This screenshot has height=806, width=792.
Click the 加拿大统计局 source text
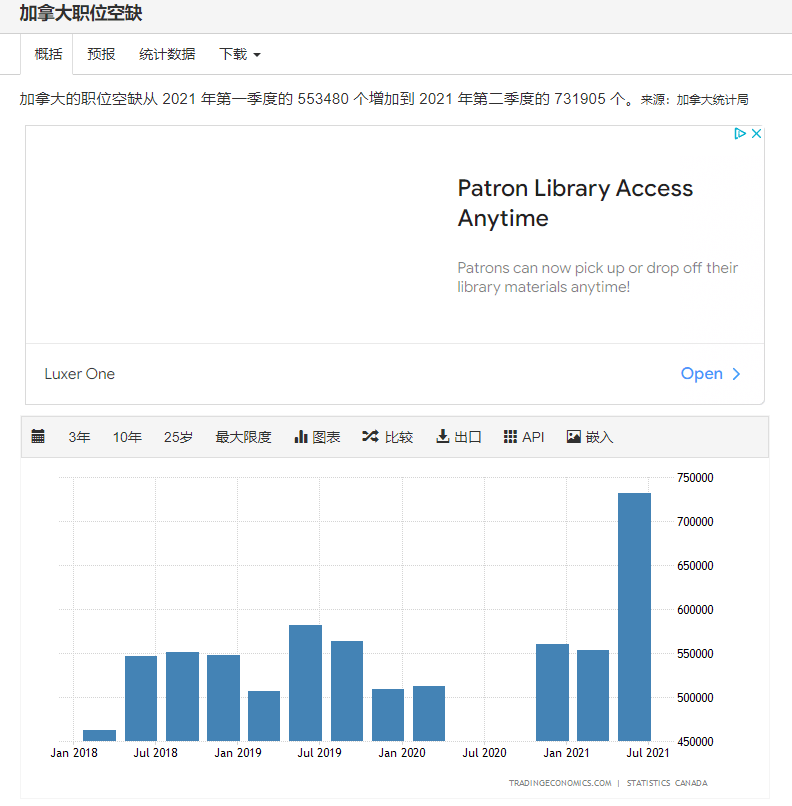(x=712, y=99)
